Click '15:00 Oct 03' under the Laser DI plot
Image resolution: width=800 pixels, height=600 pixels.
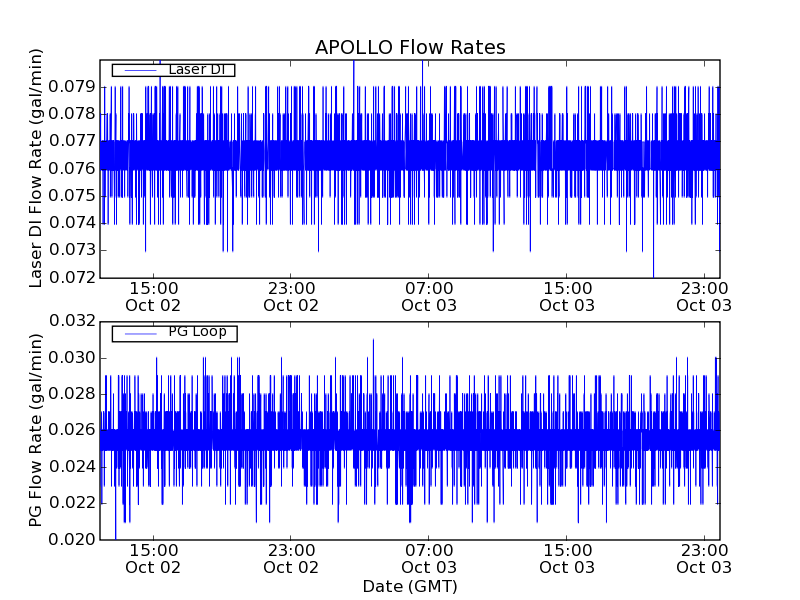click(567, 297)
